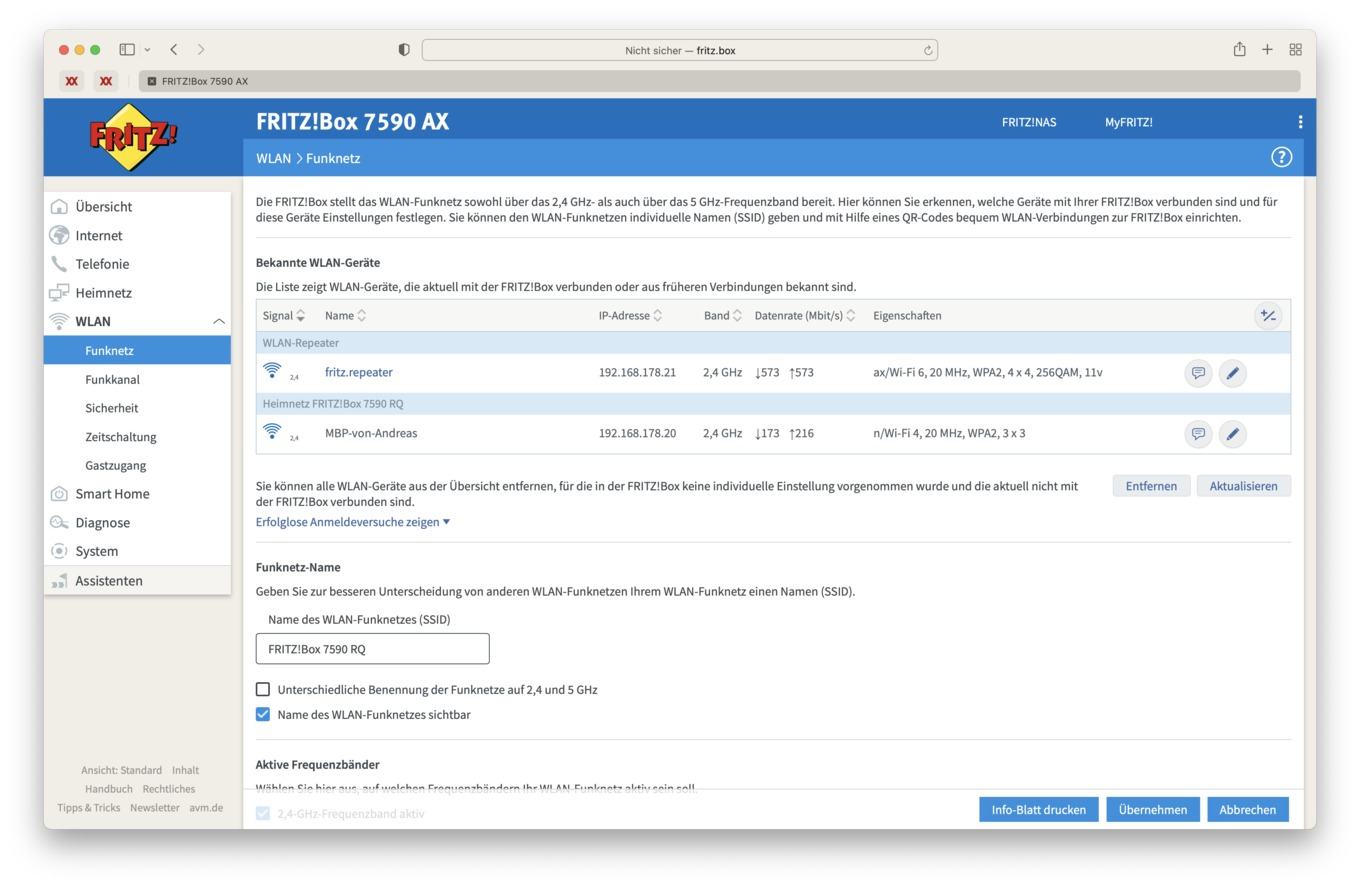1360x887 pixels.
Task: Click signal strength icon for fritz.repeater
Action: (x=272, y=371)
